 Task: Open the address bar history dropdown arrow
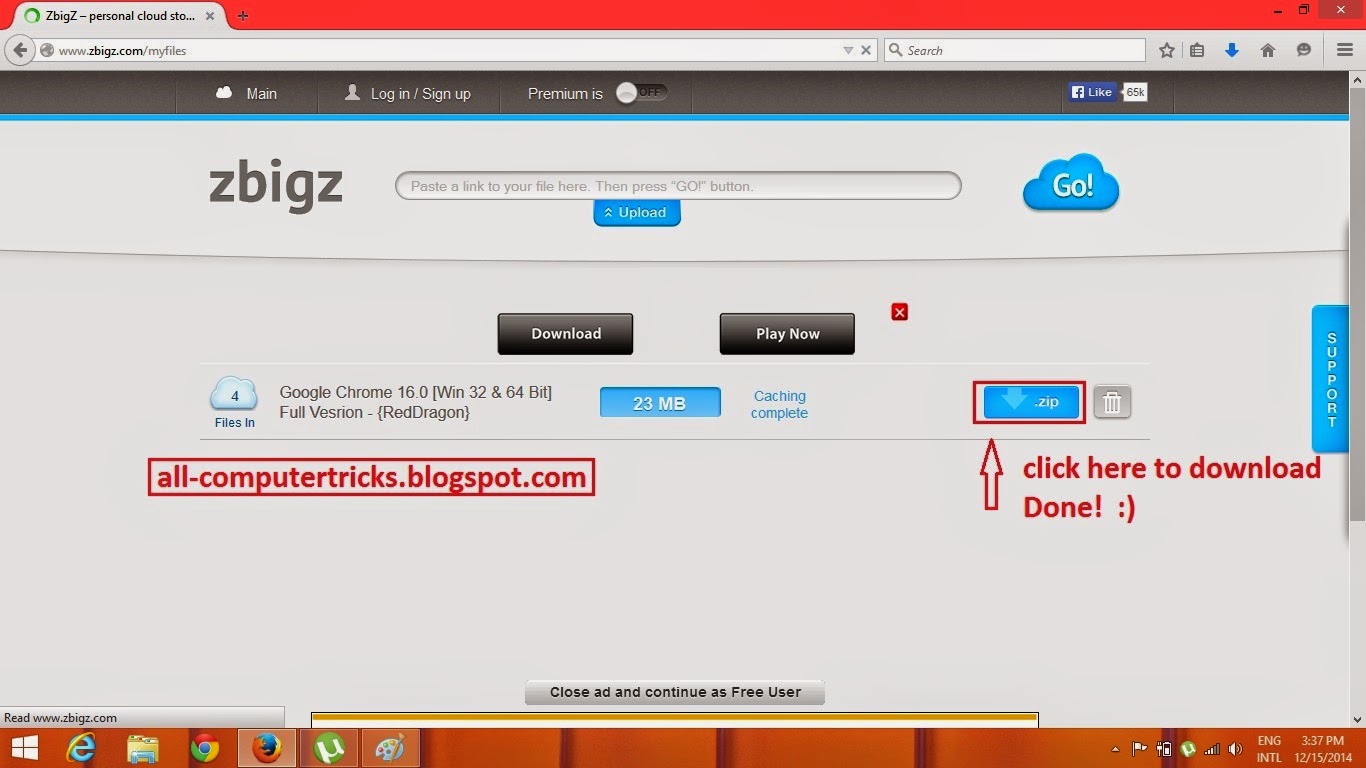coord(848,50)
